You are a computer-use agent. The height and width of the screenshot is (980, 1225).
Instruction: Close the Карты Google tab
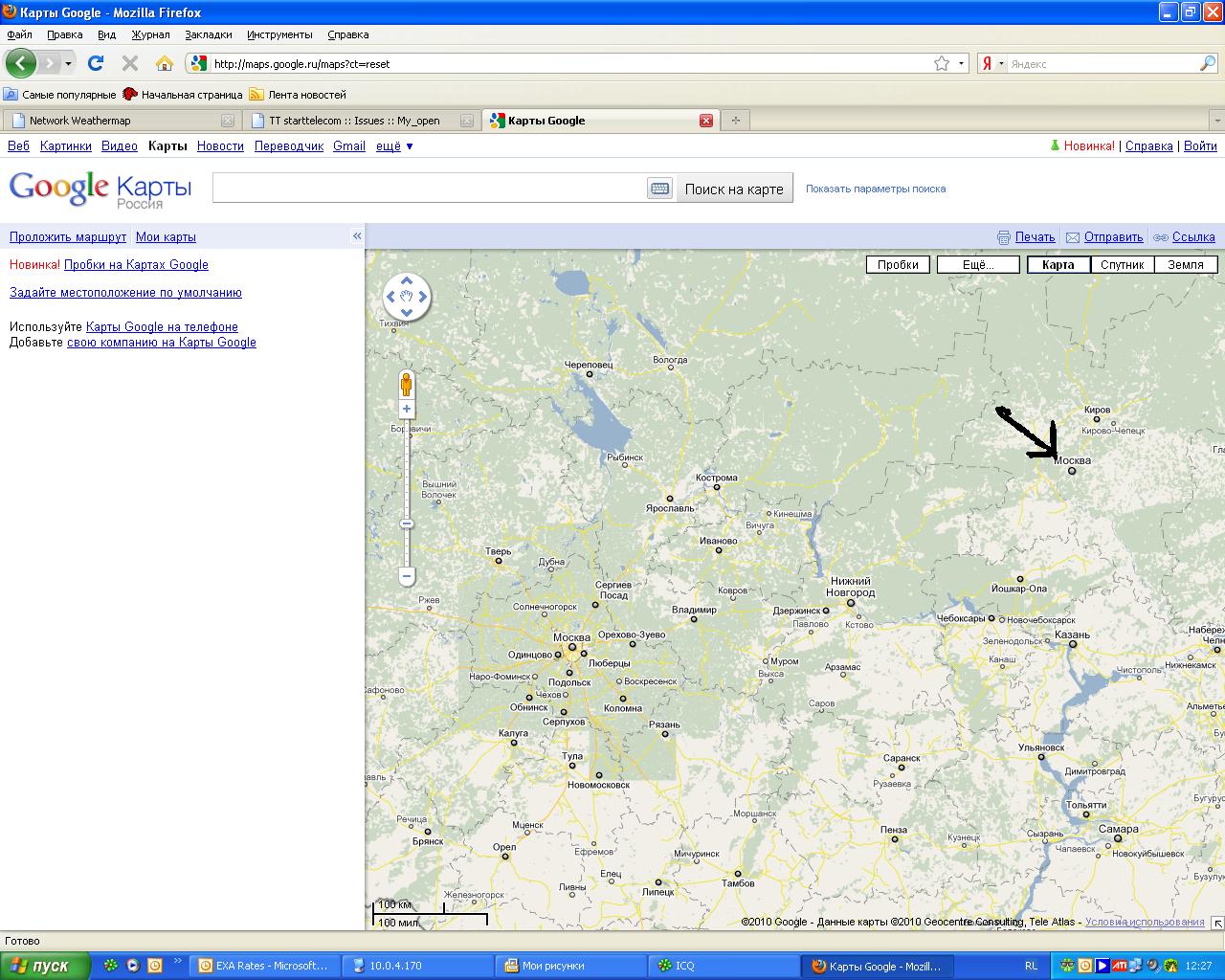(x=706, y=121)
